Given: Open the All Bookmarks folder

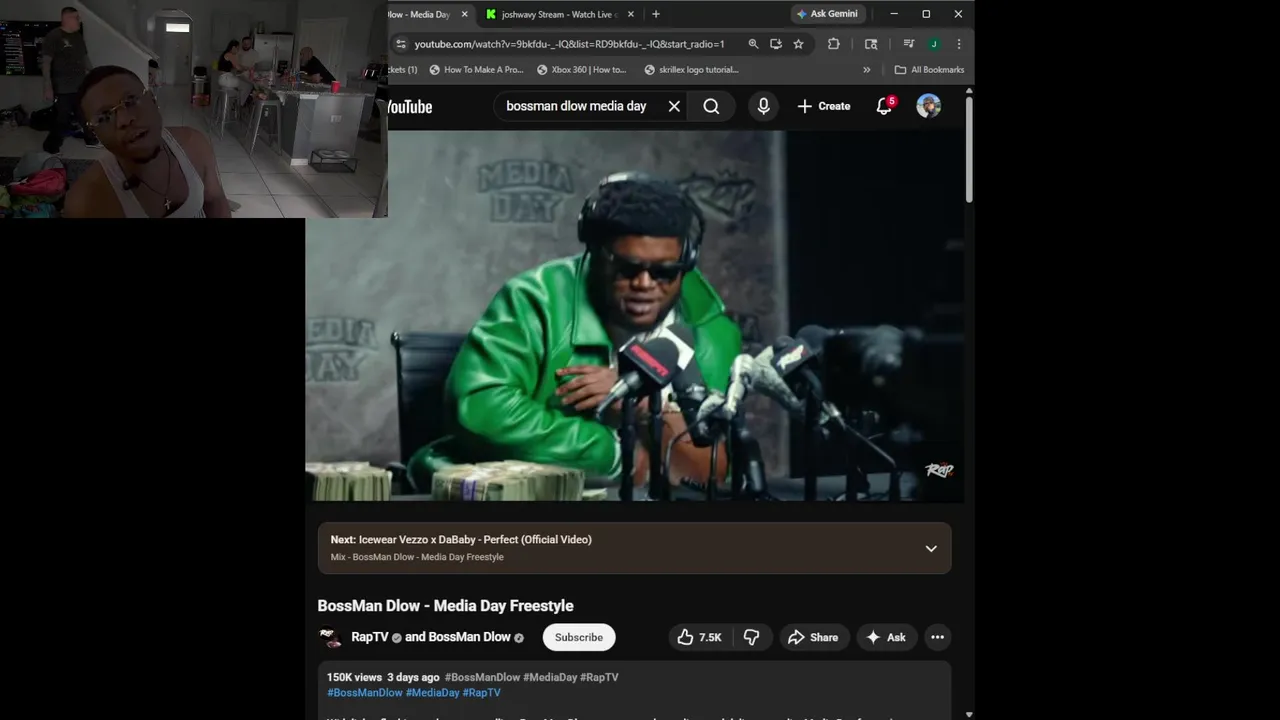Looking at the screenshot, I should pos(929,70).
